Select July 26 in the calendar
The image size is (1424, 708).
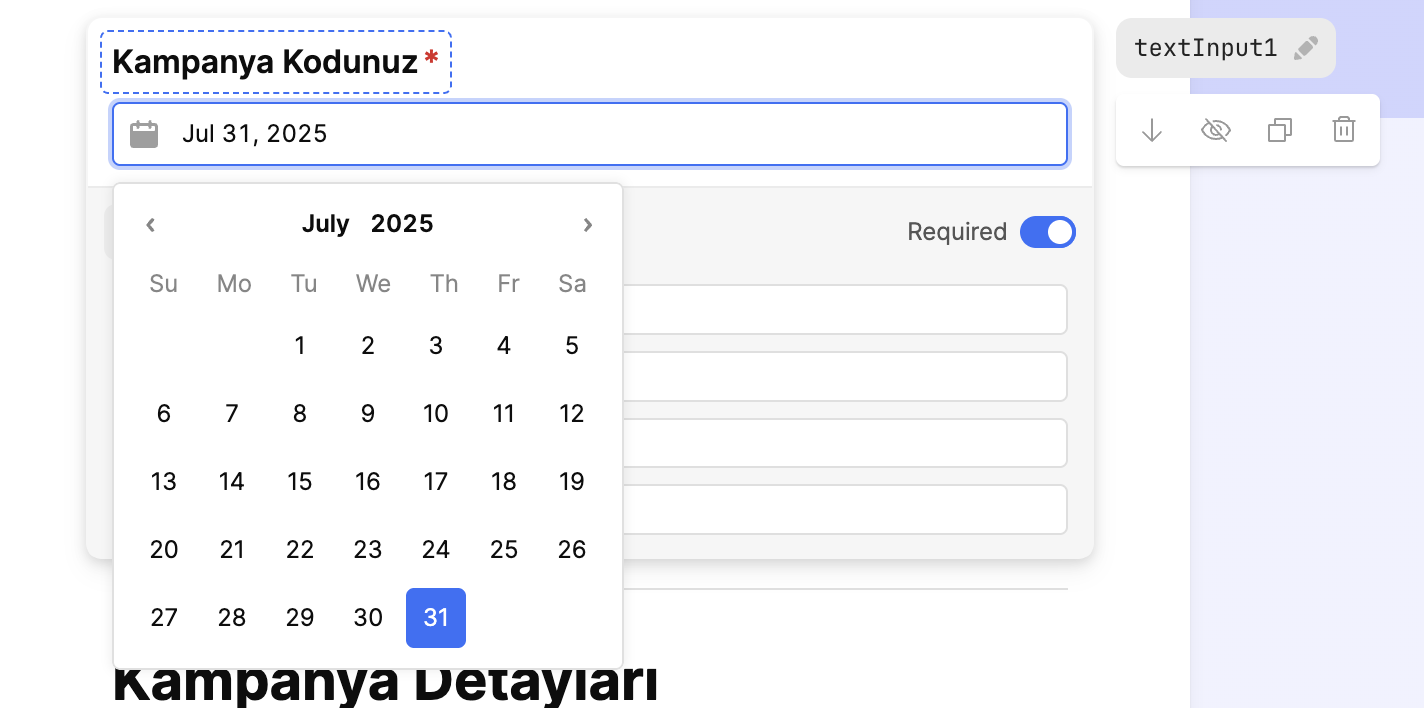[572, 550]
